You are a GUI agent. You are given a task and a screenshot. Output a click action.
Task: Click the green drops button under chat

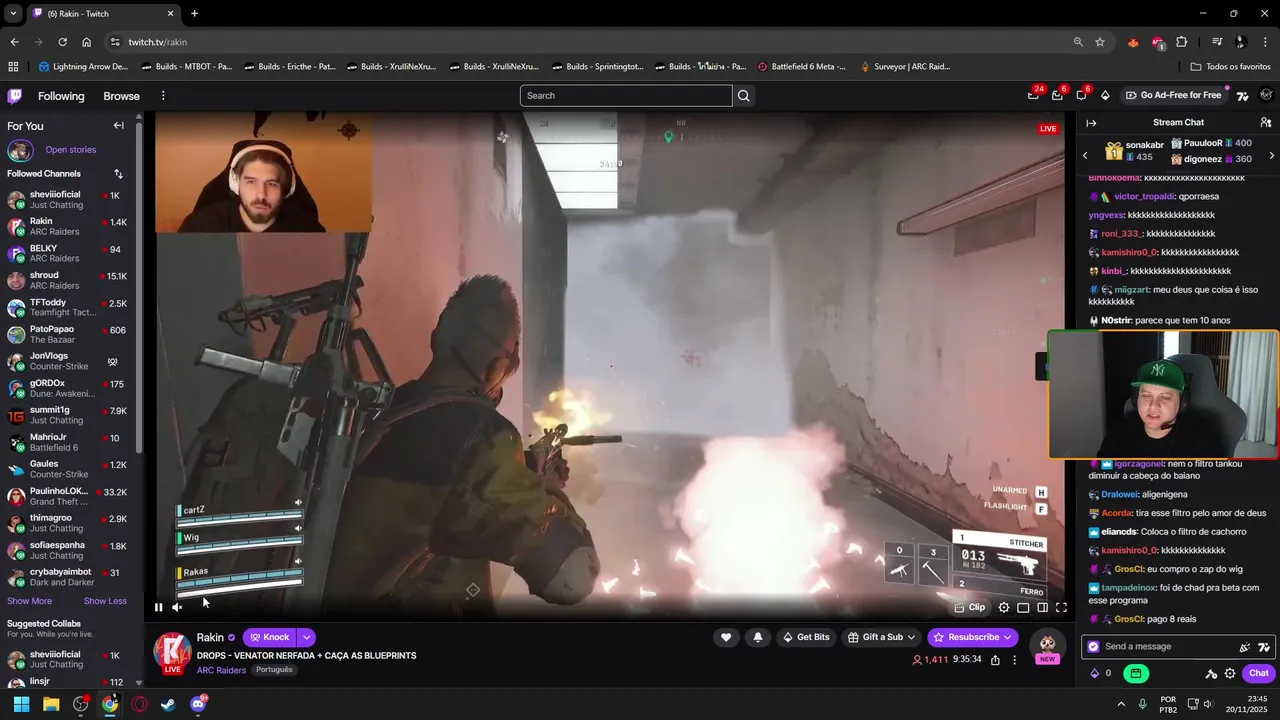pos(1135,673)
